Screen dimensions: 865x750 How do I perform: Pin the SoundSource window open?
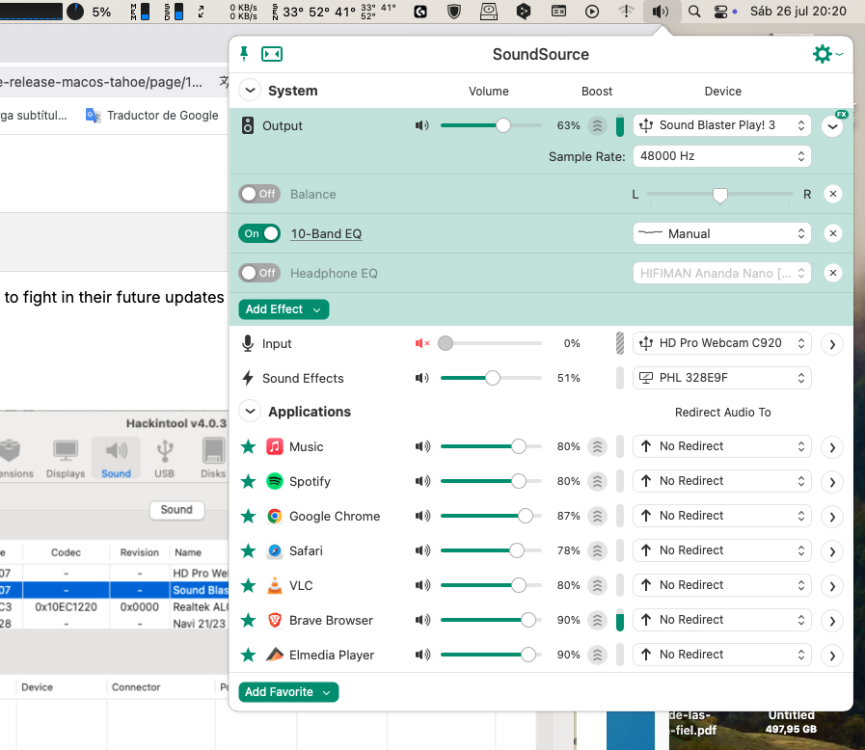click(244, 53)
